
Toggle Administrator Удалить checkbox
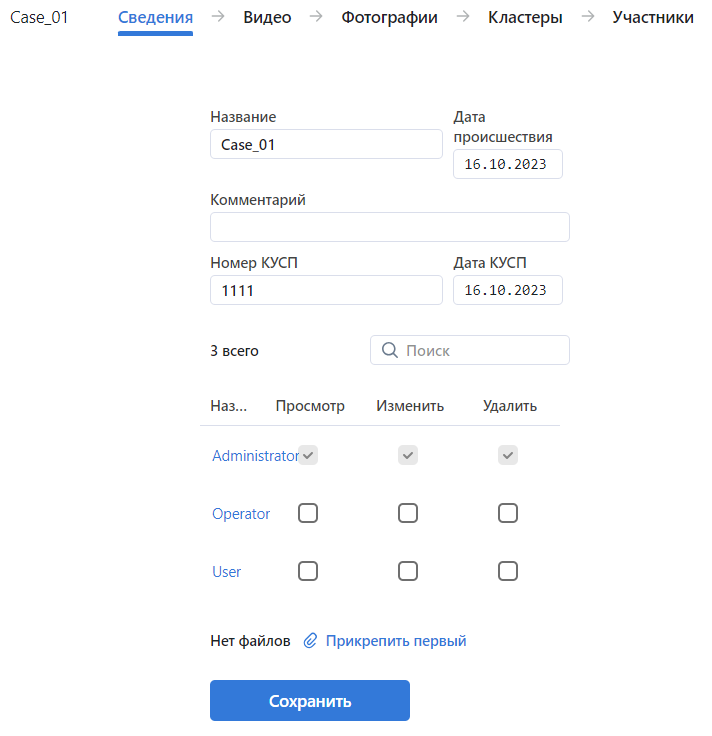click(x=508, y=455)
